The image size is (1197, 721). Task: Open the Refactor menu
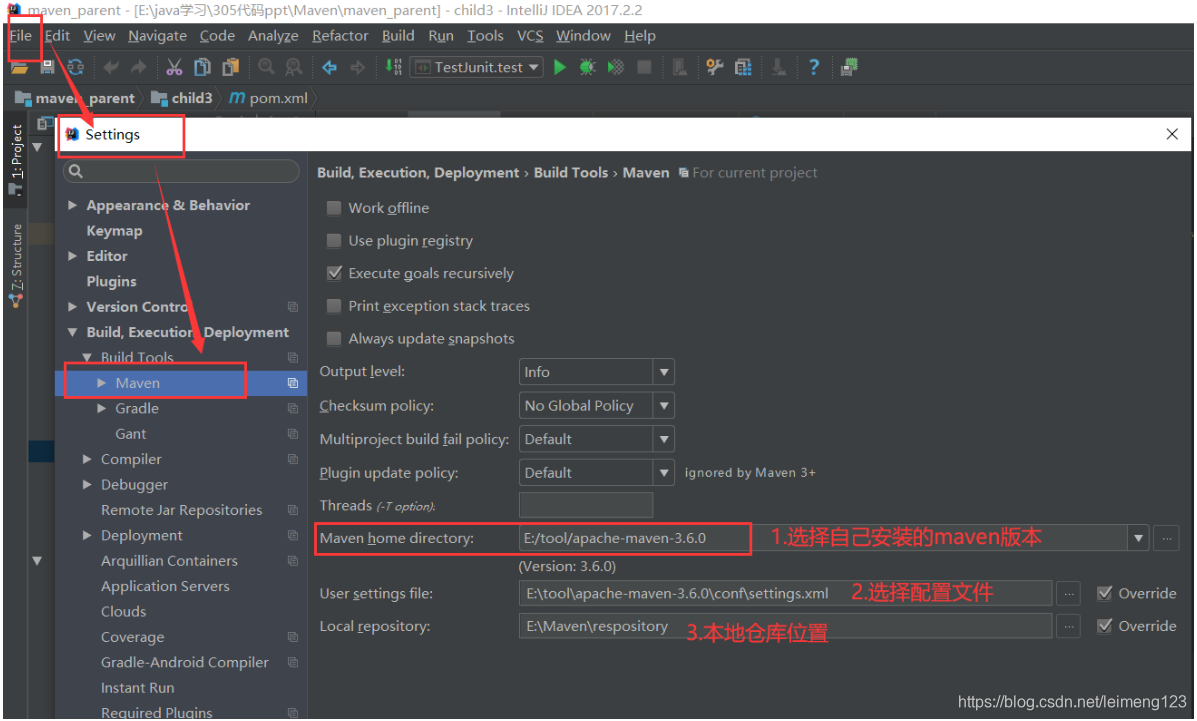click(340, 36)
